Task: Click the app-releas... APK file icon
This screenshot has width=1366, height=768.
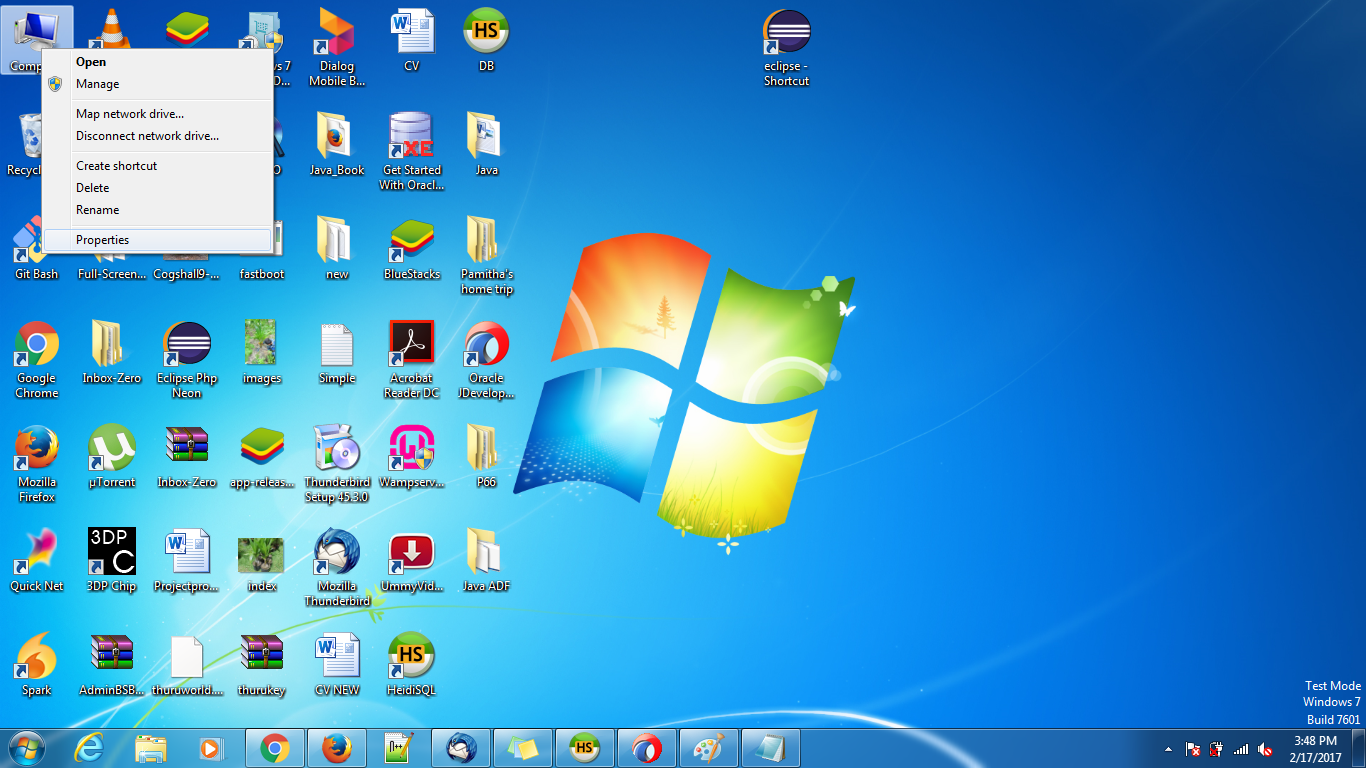Action: click(x=262, y=456)
